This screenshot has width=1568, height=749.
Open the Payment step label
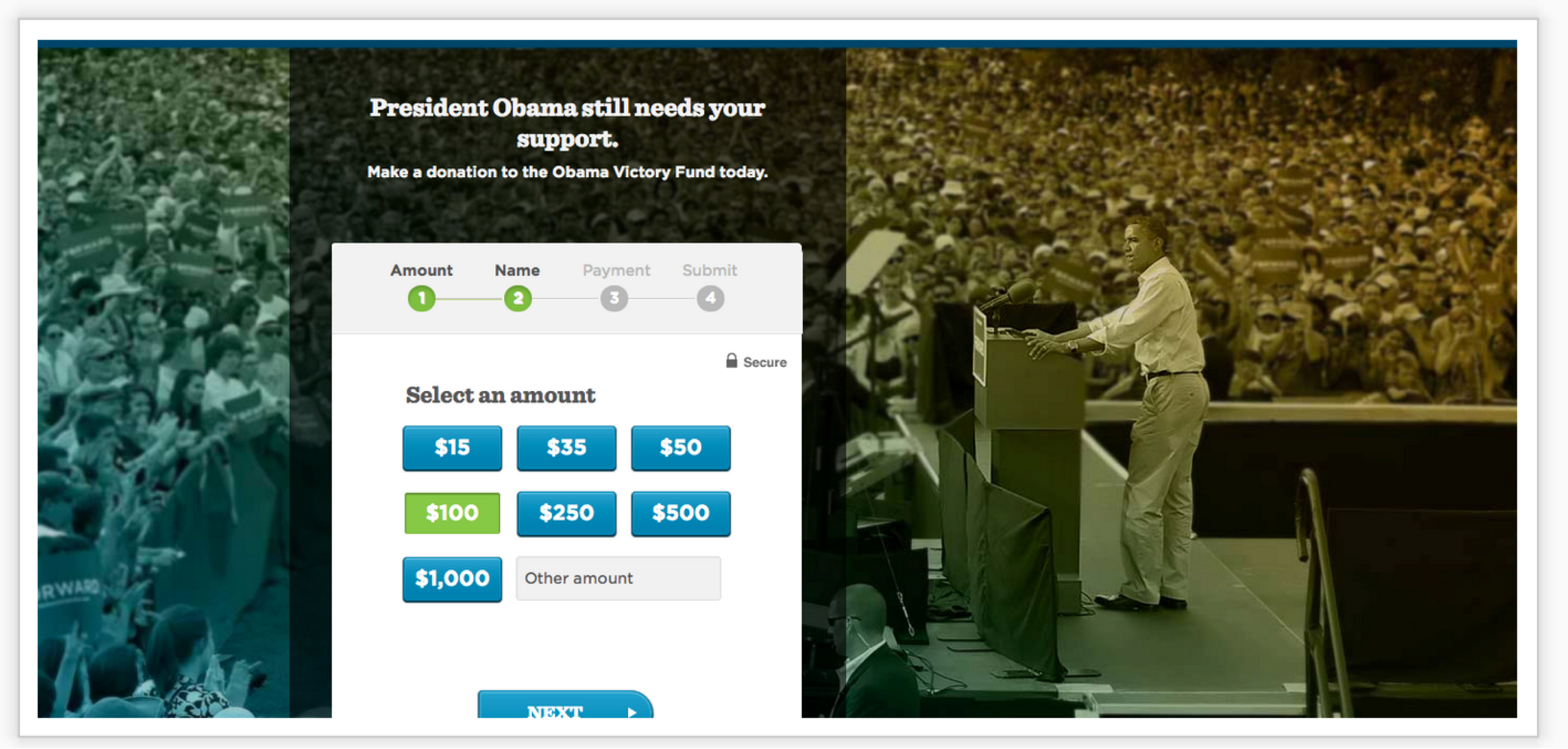click(x=616, y=271)
